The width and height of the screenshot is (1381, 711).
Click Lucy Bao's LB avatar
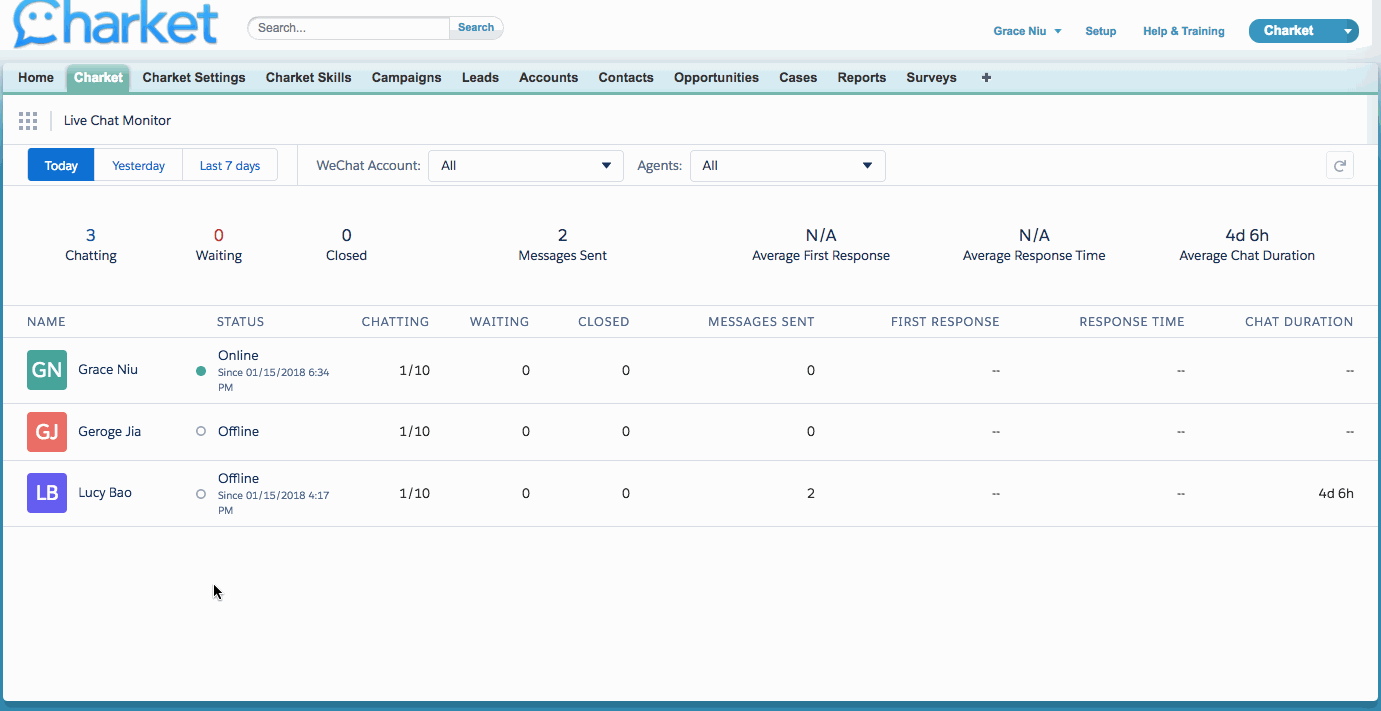[47, 493]
